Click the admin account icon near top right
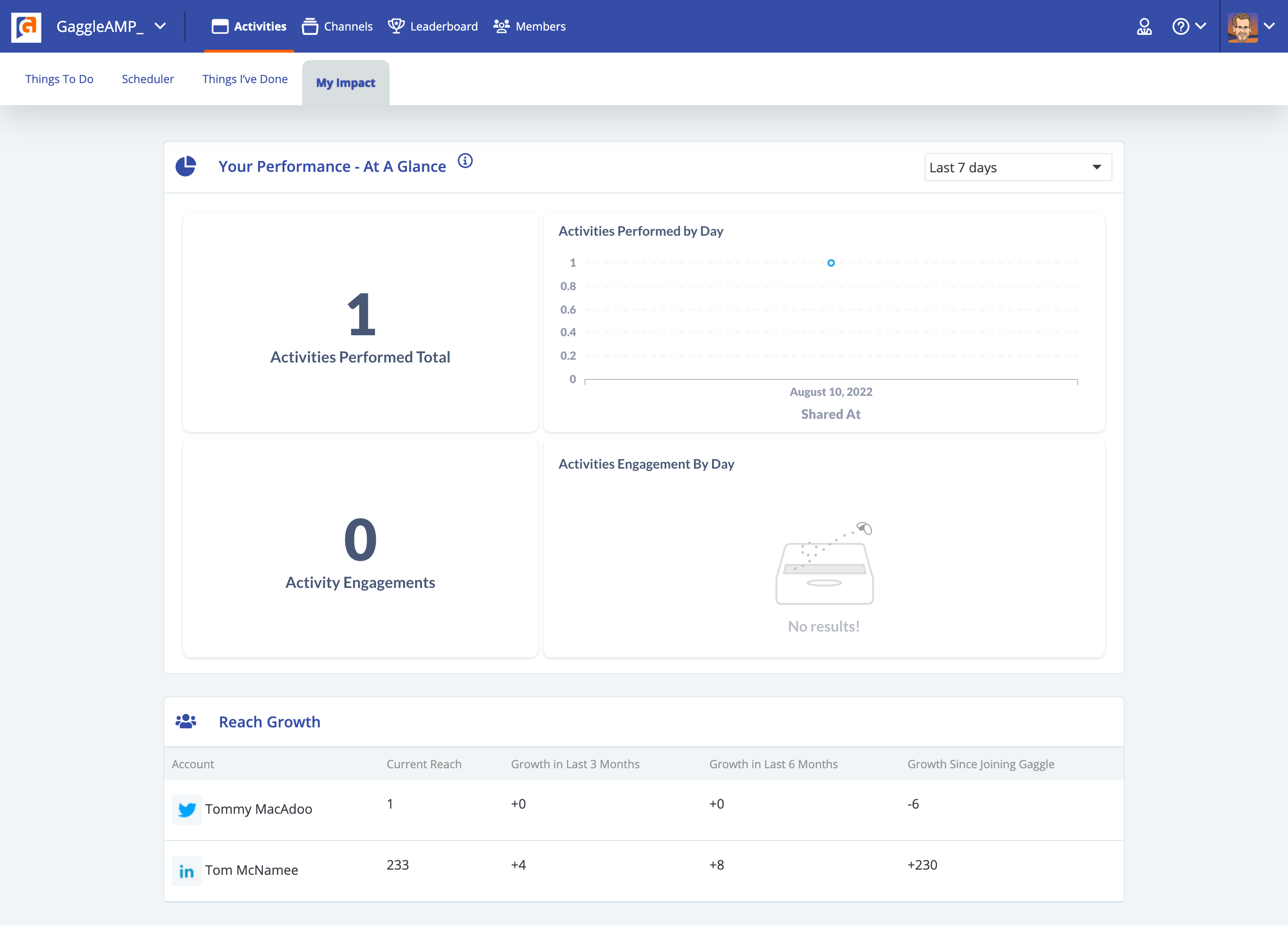This screenshot has width=1288, height=926. [1144, 26]
